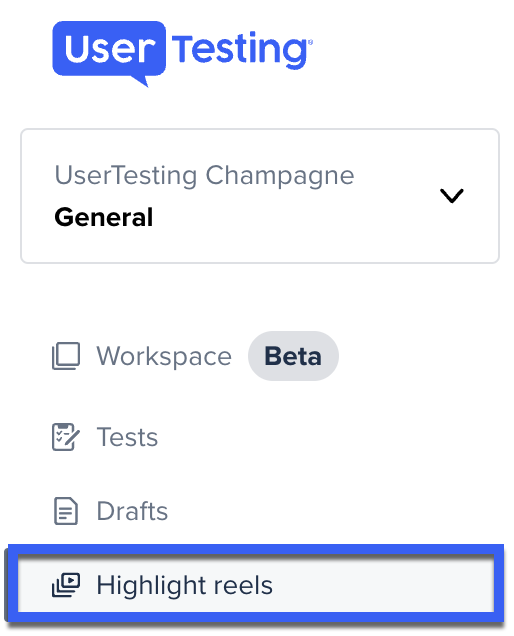
Task: Select the General workspace name text
Action: 104,217
